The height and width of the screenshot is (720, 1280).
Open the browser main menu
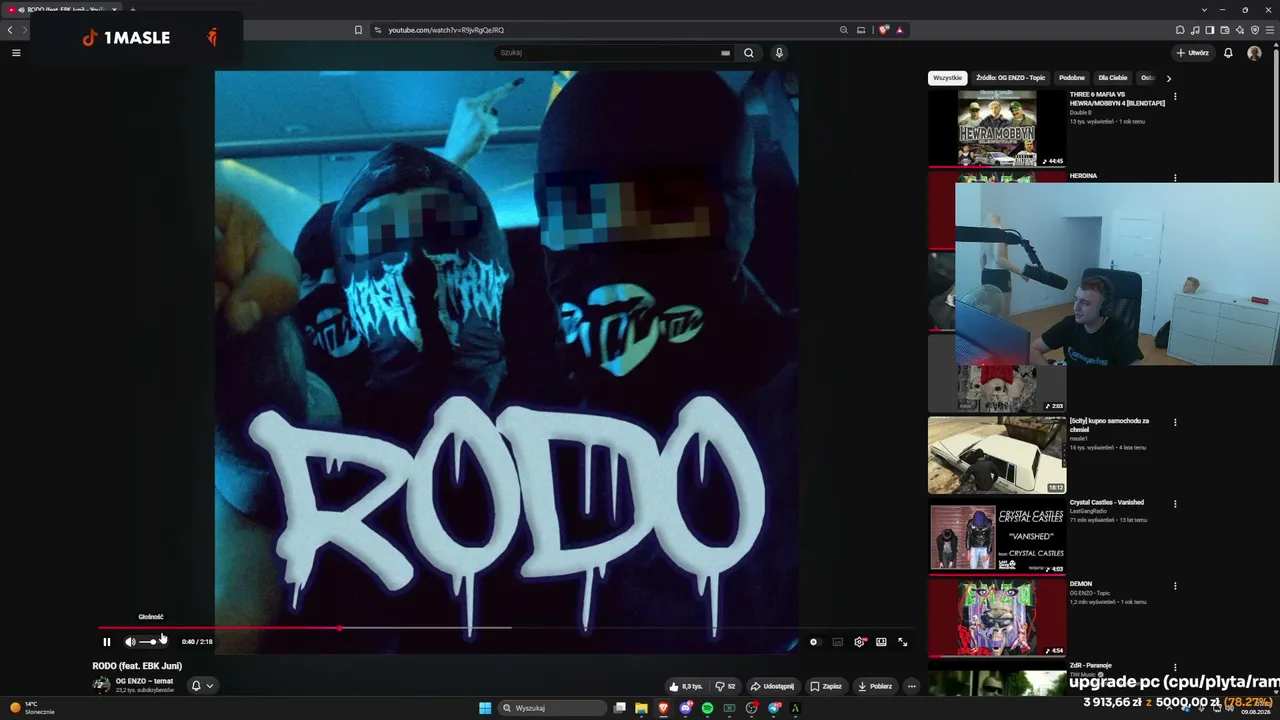1270,30
